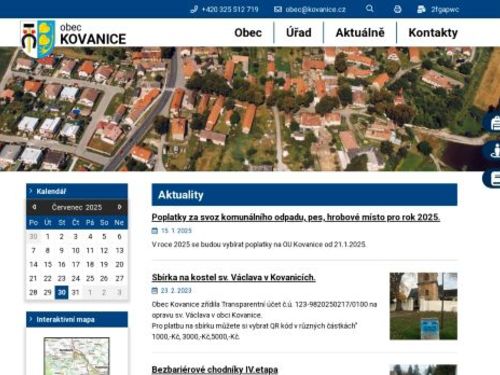The width and height of the screenshot is (500, 375).
Task: Select day 28 in calendar
Action: (x=33, y=292)
